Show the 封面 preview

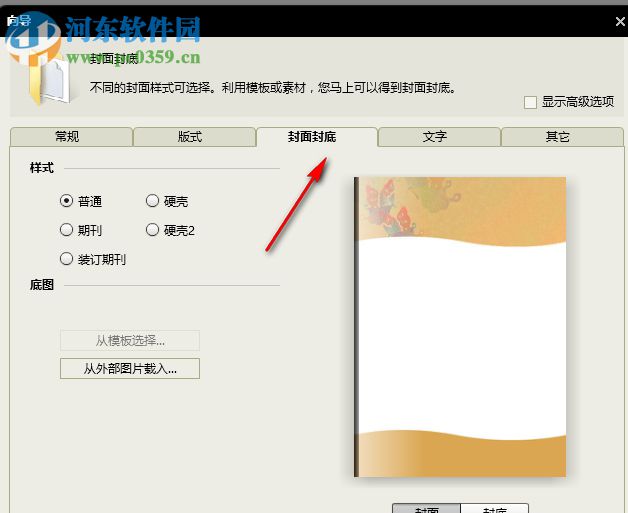click(427, 509)
